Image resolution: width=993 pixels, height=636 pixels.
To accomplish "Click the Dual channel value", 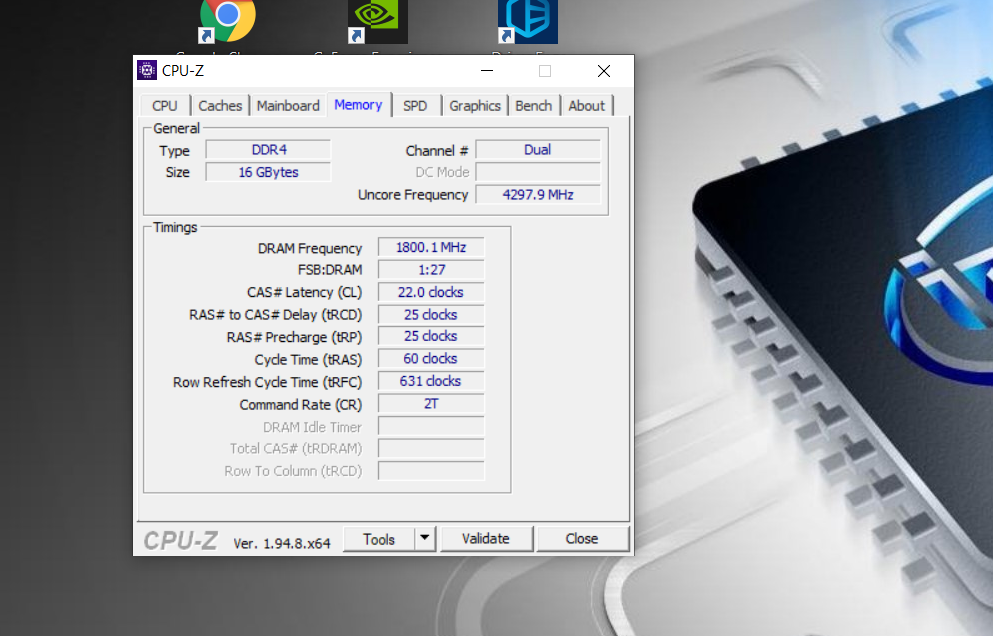I will [x=538, y=149].
